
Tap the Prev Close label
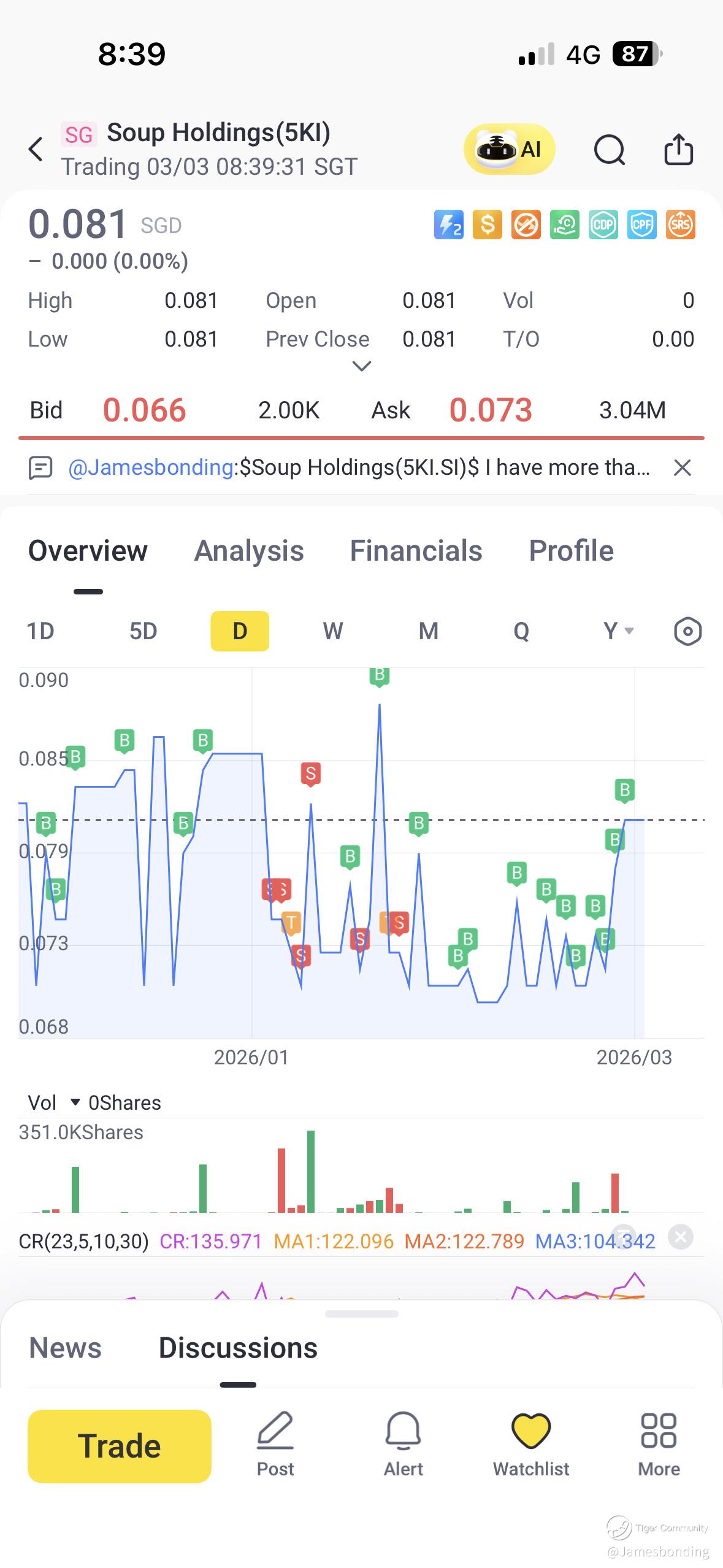(x=318, y=339)
